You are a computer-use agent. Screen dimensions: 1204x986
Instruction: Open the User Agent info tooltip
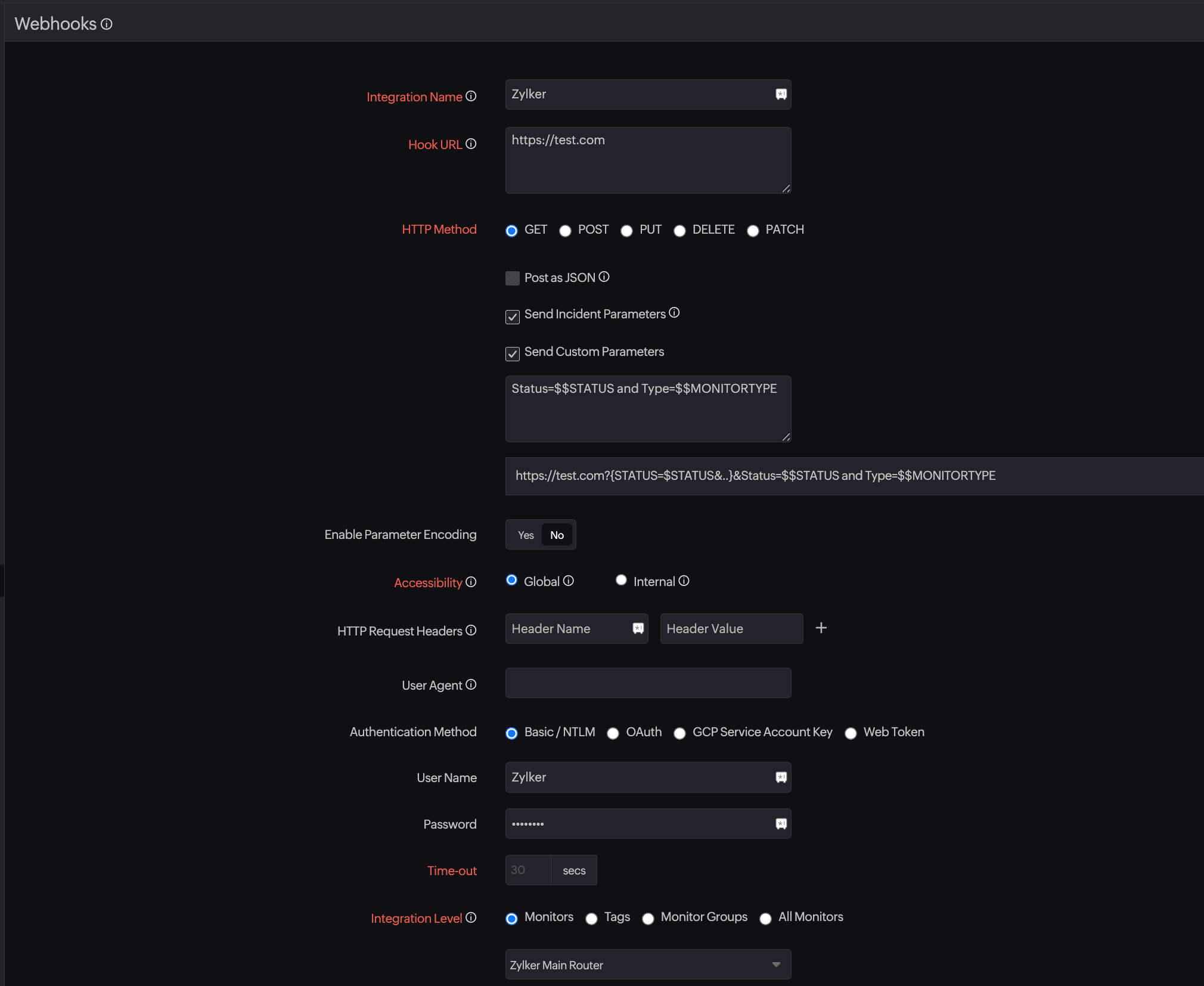(x=470, y=684)
